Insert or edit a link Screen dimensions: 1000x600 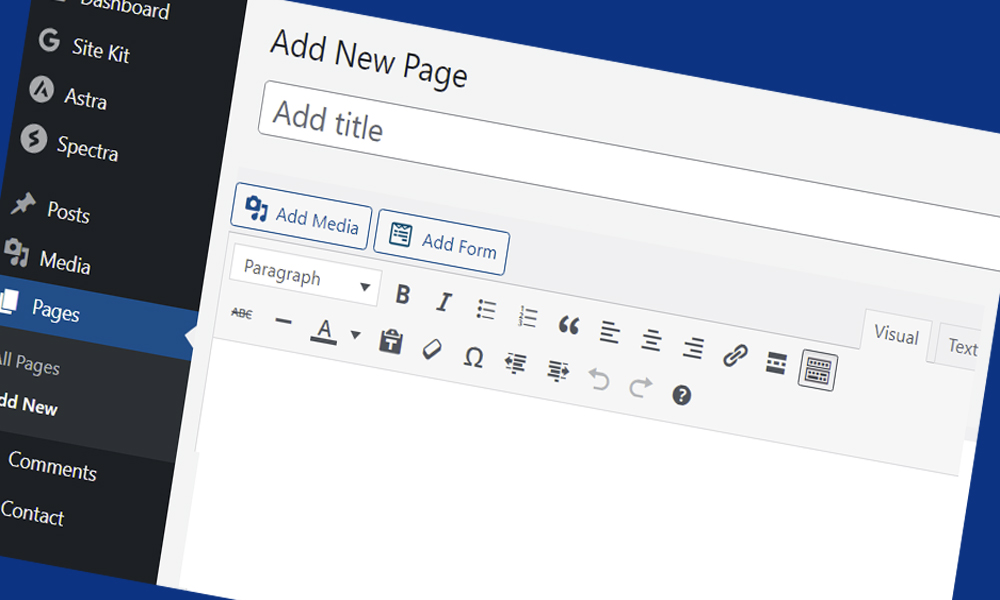pos(735,355)
